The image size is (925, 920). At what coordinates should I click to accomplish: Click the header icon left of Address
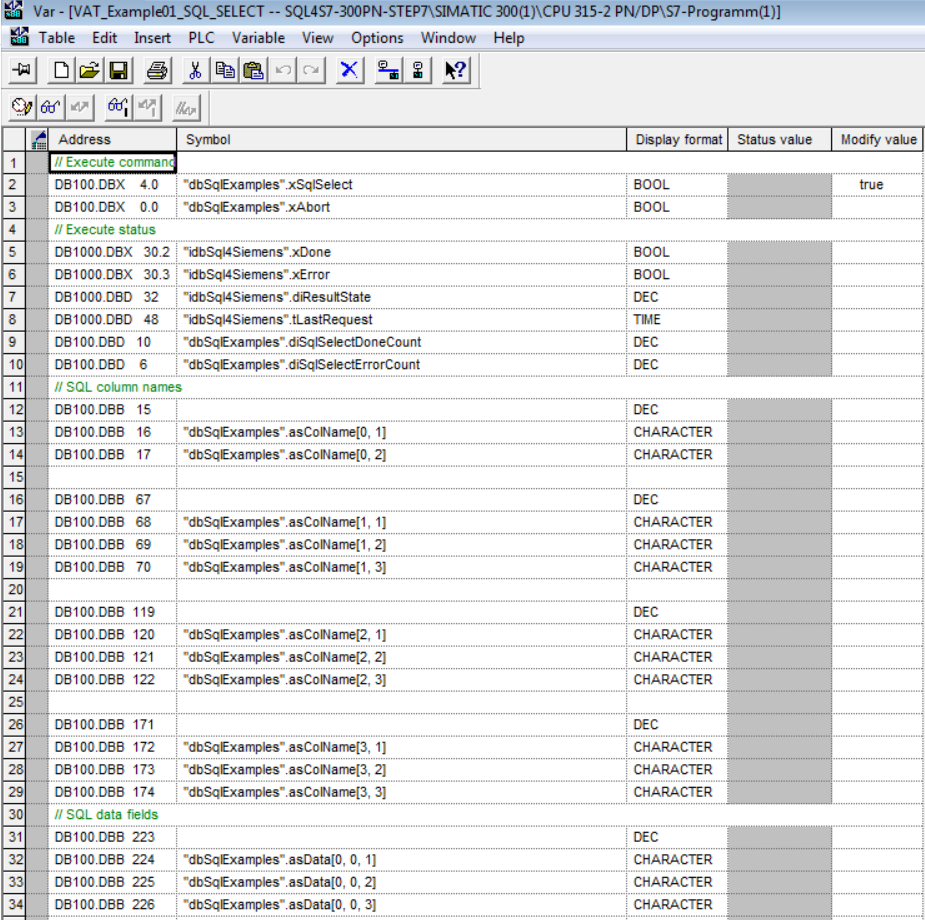38,140
